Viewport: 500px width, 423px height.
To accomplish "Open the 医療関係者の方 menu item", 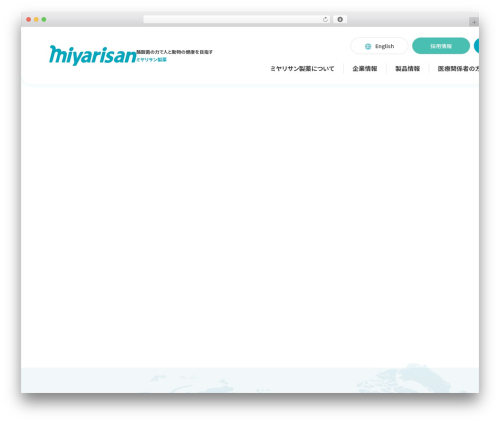I will click(x=458, y=69).
